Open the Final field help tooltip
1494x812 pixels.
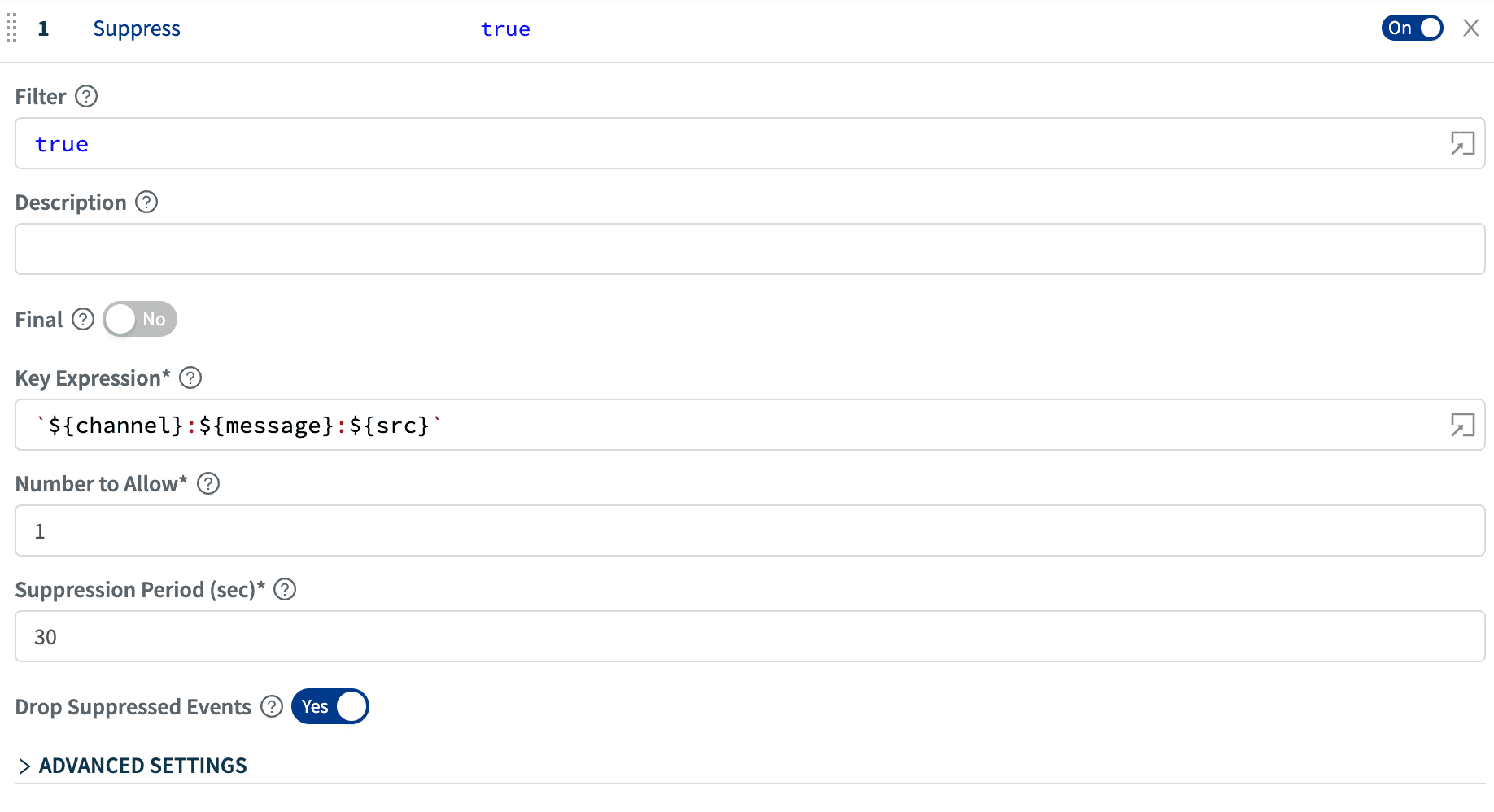coord(82,319)
